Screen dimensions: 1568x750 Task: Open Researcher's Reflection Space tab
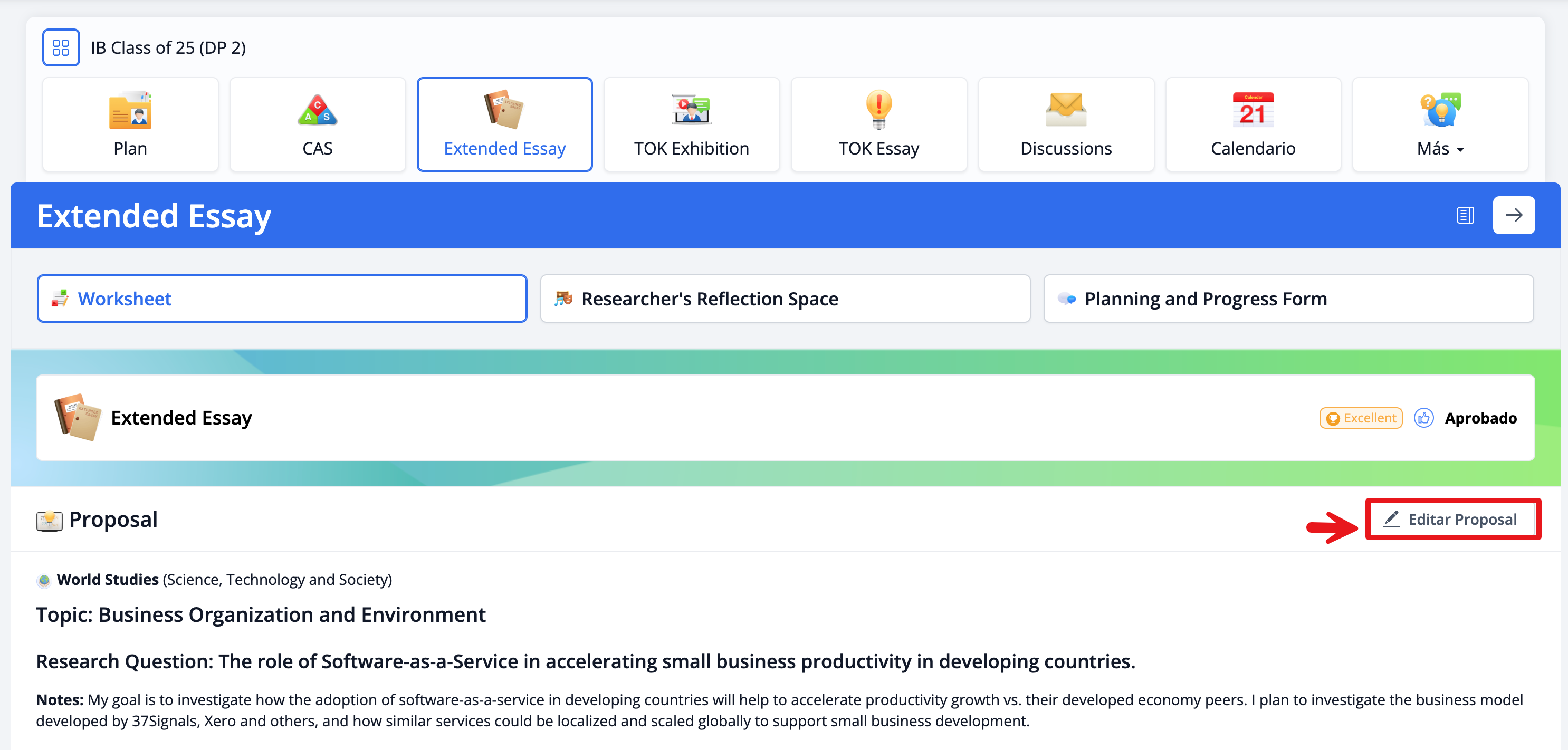coord(785,299)
